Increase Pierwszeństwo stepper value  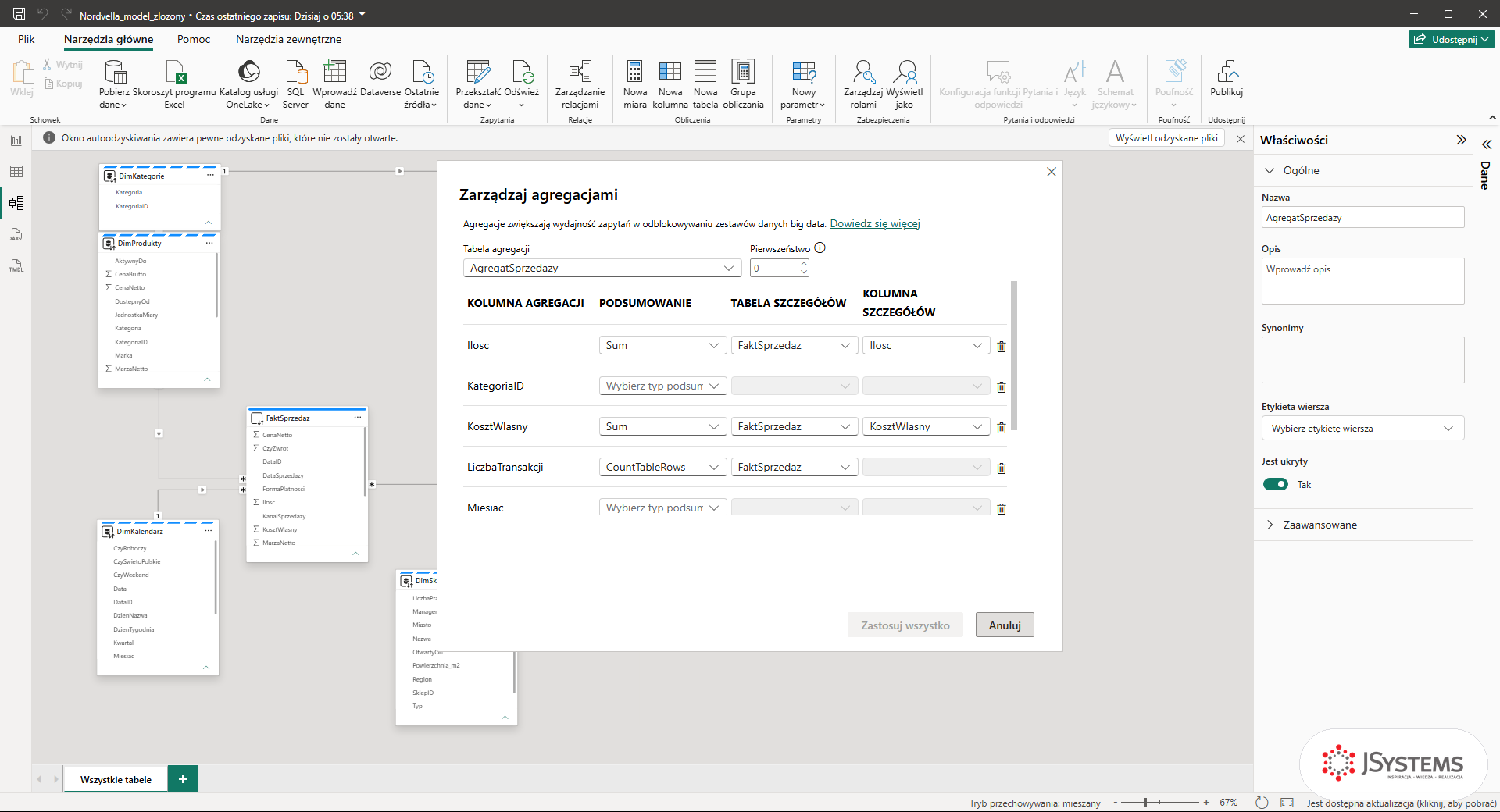click(x=804, y=264)
